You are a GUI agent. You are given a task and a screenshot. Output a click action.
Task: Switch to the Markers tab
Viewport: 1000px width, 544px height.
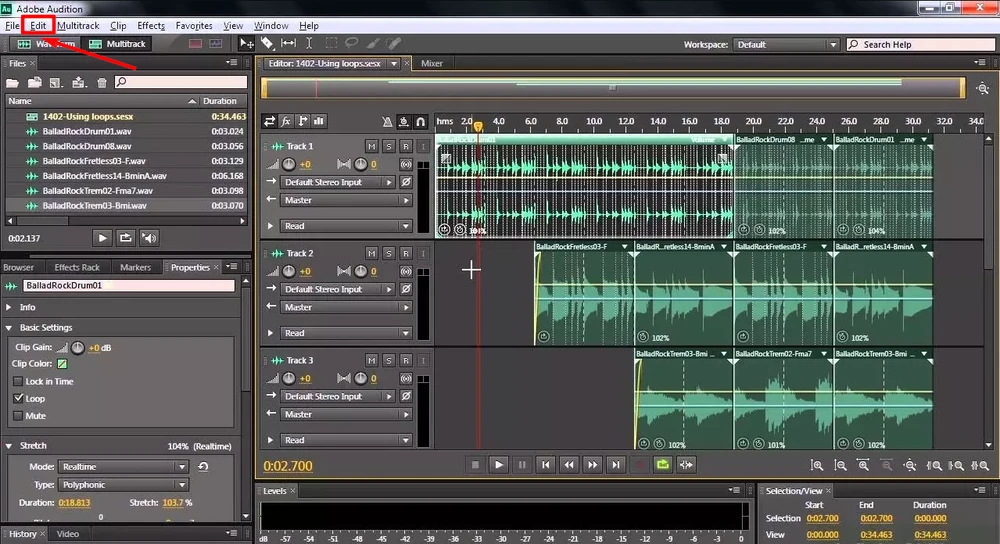tap(135, 267)
